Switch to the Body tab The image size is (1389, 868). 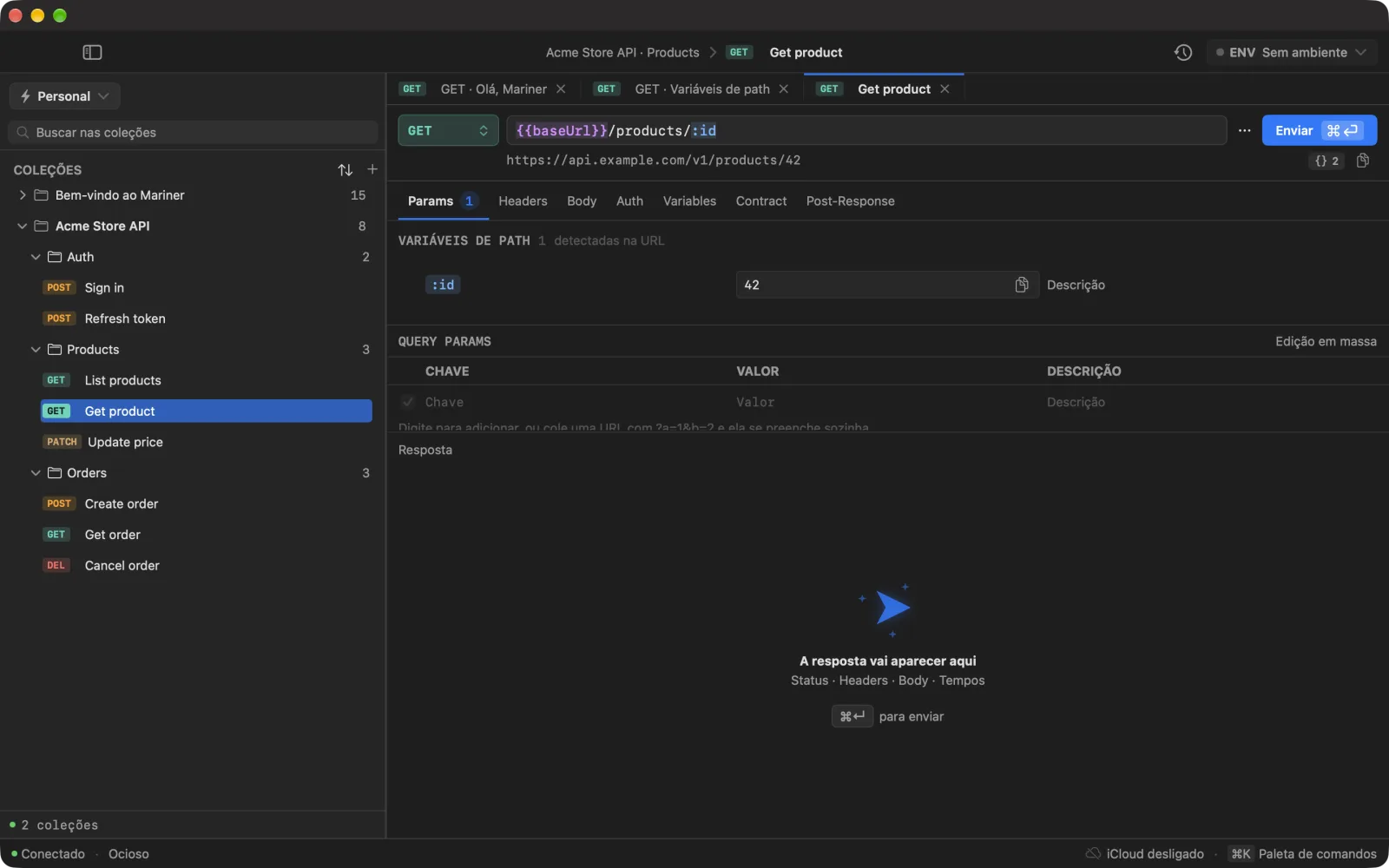click(x=582, y=201)
